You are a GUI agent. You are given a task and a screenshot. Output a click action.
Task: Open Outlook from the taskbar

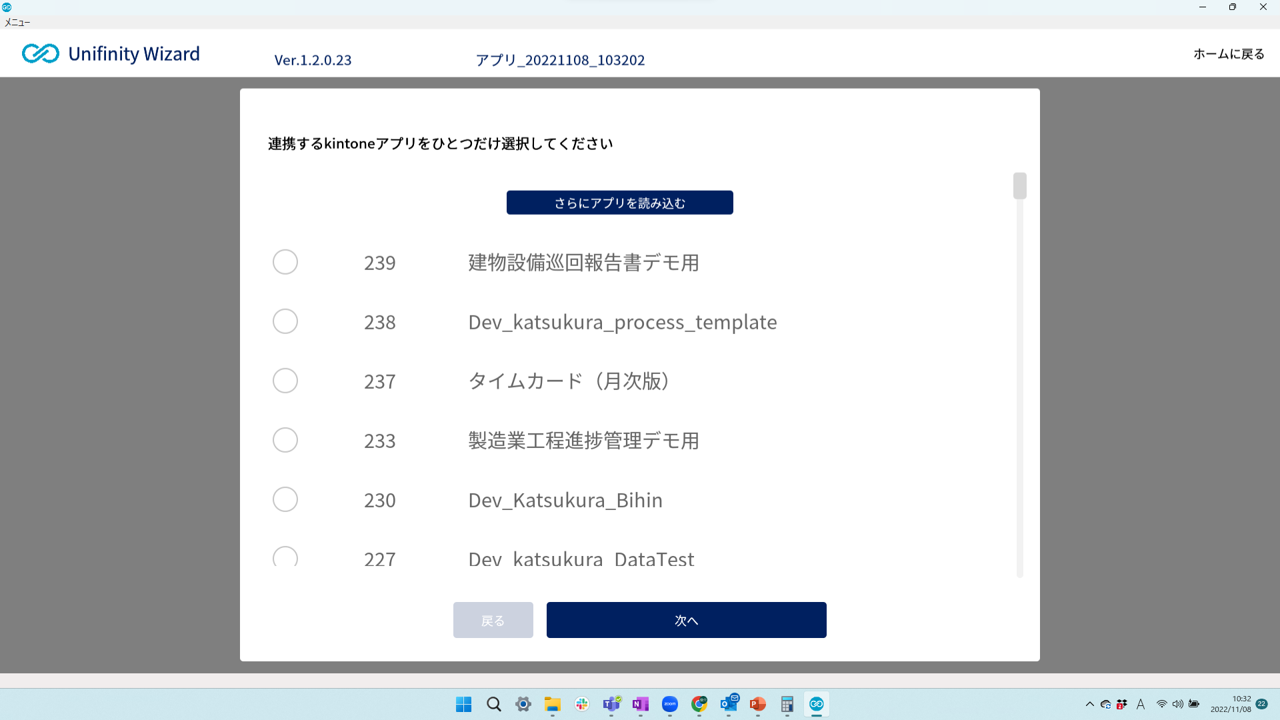tap(727, 704)
